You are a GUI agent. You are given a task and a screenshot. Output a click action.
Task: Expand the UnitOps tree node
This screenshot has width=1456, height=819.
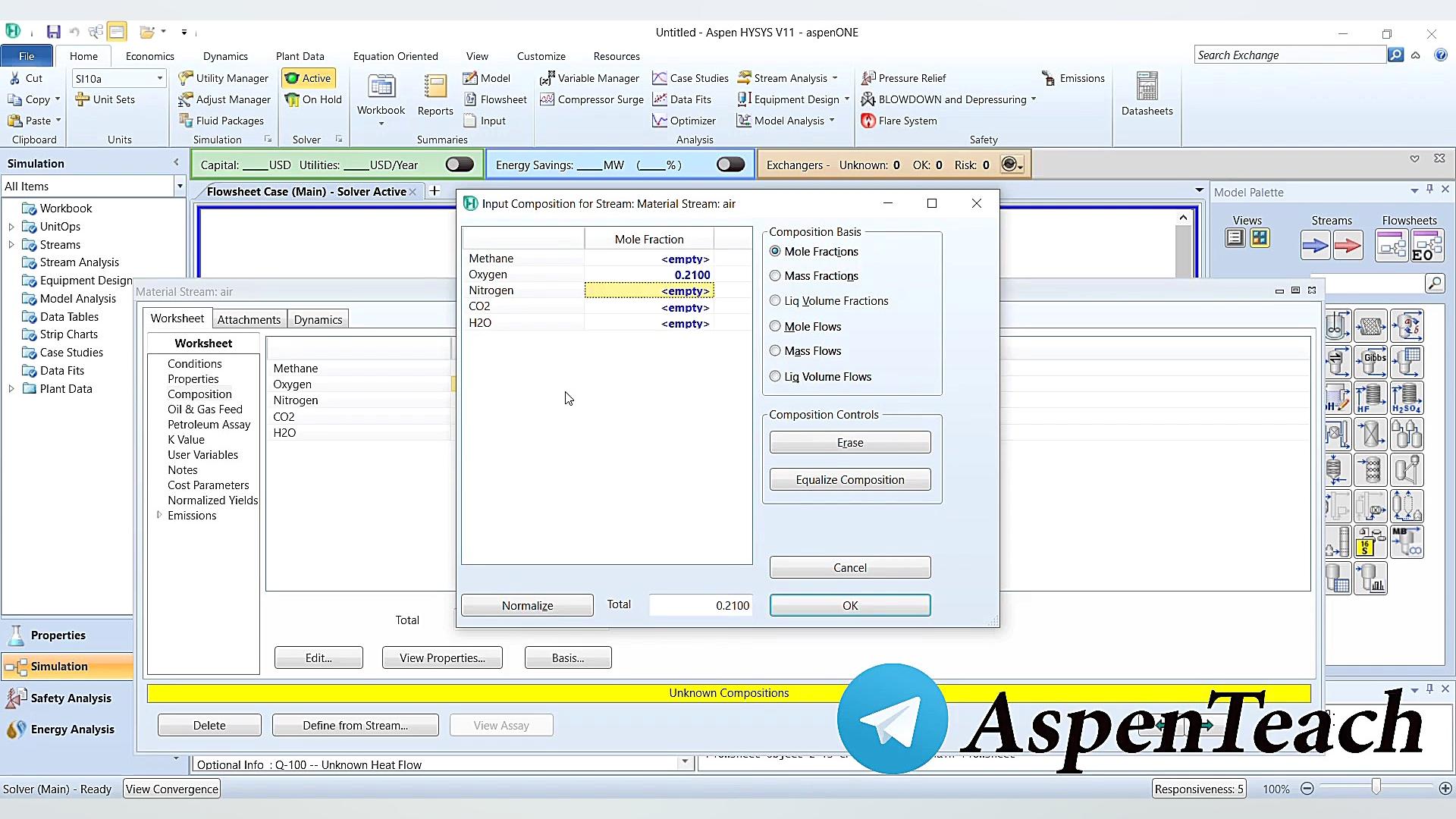[x=11, y=227]
